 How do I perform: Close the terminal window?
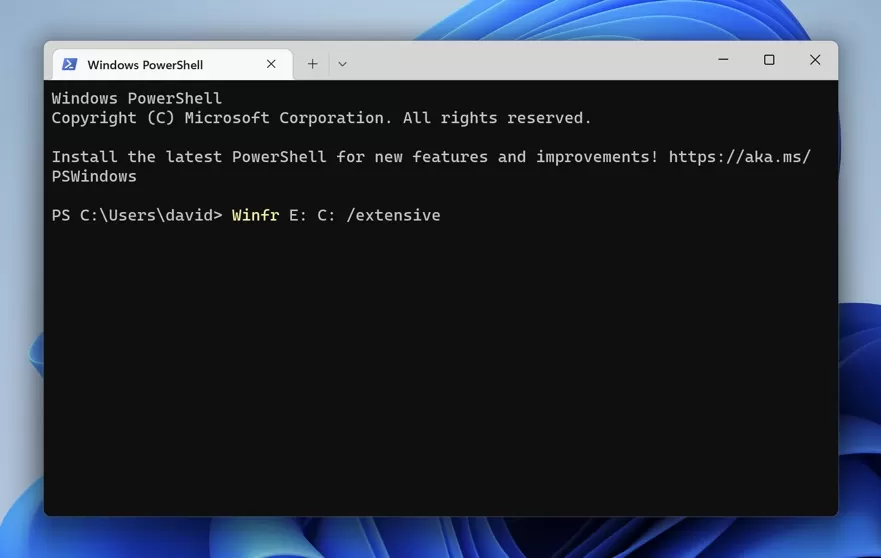click(x=815, y=60)
